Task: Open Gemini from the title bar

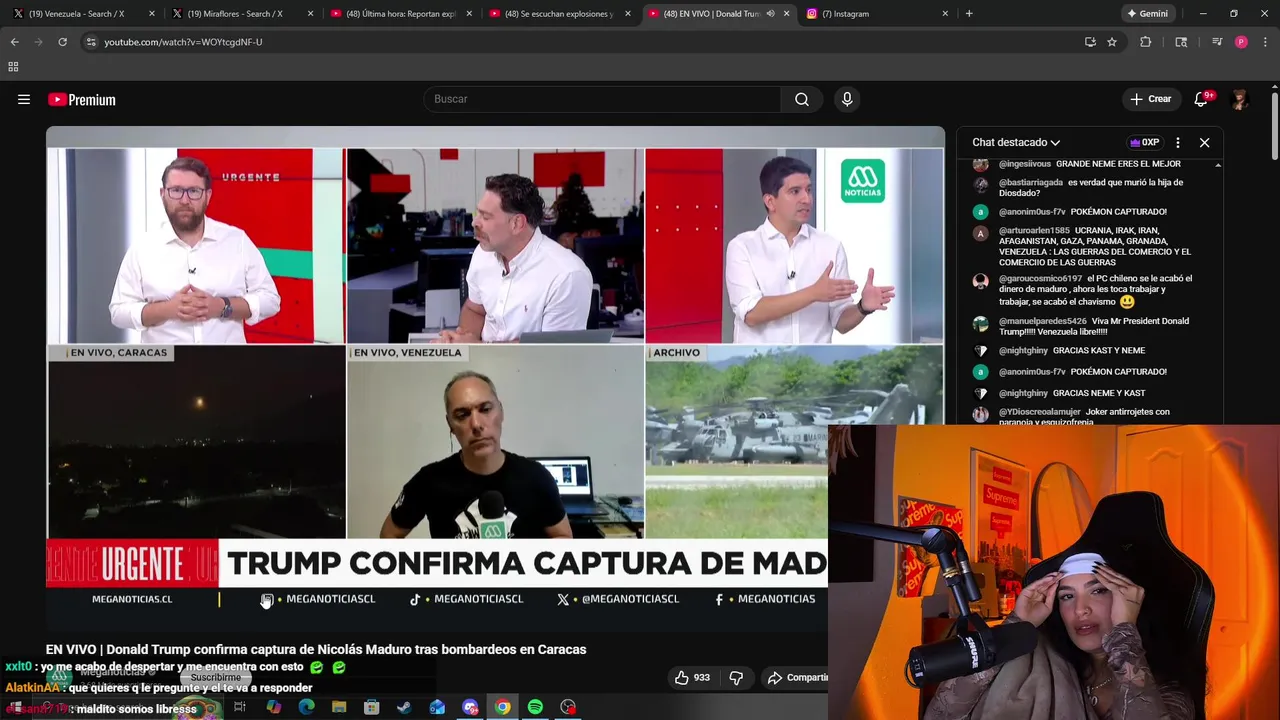Action: point(1147,14)
